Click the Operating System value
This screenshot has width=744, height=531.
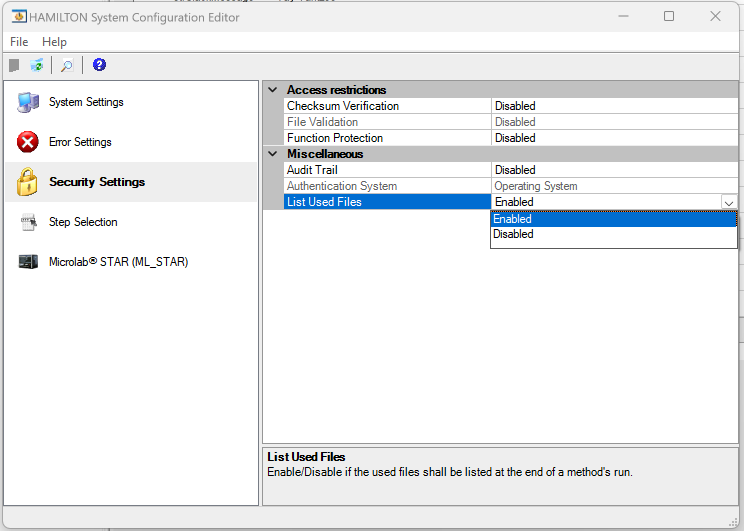[536, 186]
